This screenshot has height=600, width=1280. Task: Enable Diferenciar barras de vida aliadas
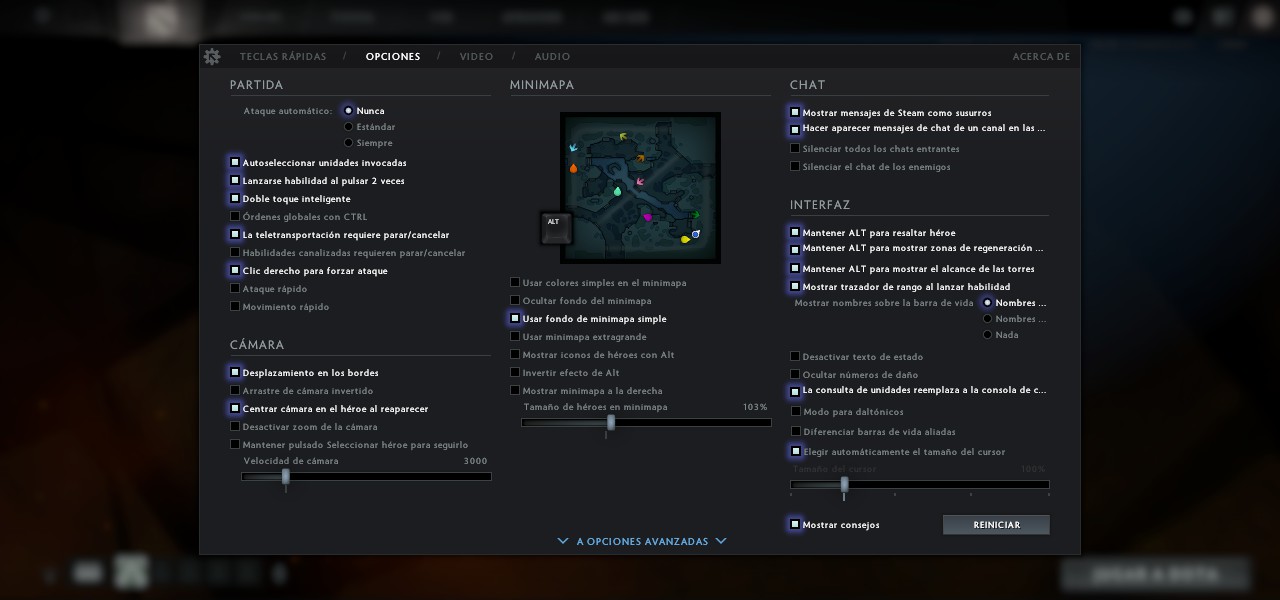[795, 431]
